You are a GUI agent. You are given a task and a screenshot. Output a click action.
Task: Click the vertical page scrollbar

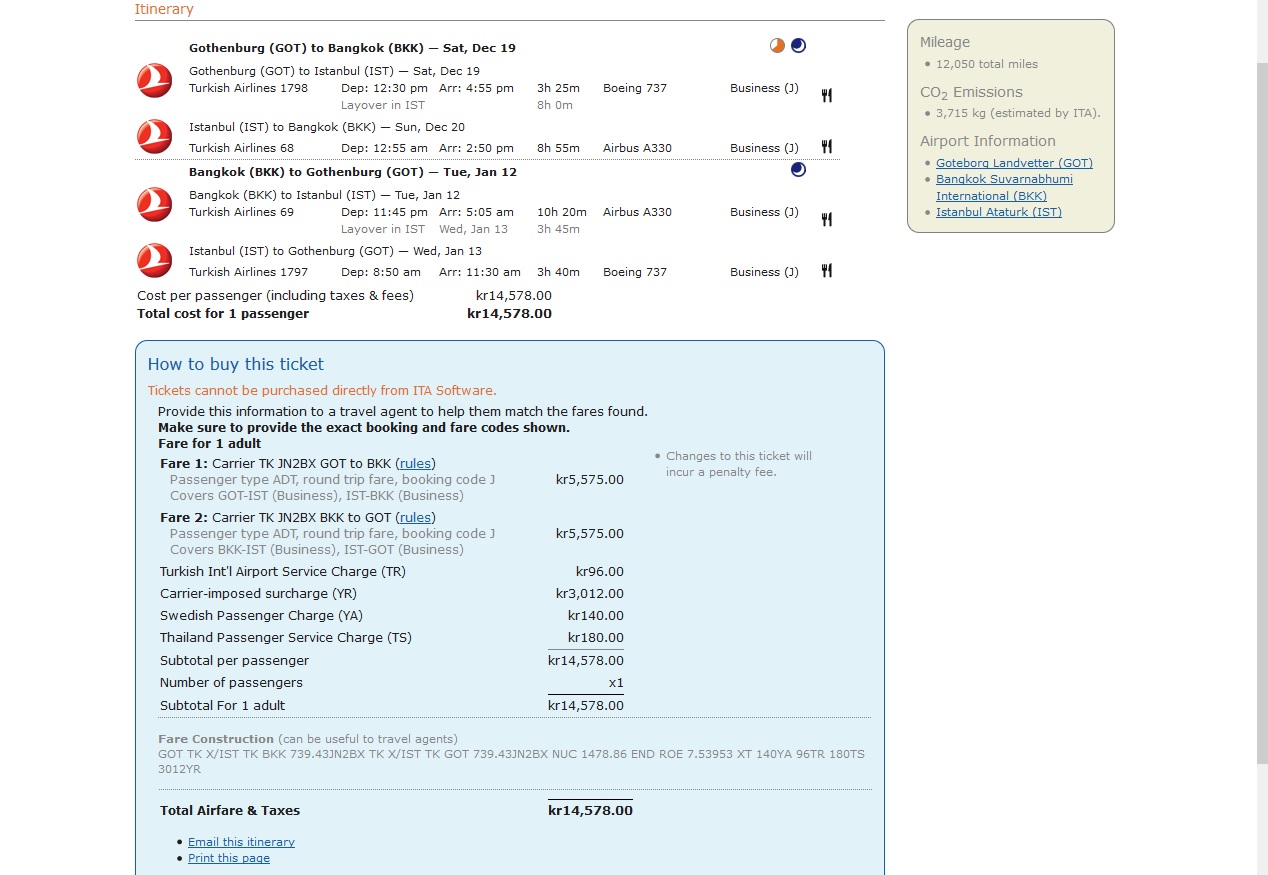1262,400
